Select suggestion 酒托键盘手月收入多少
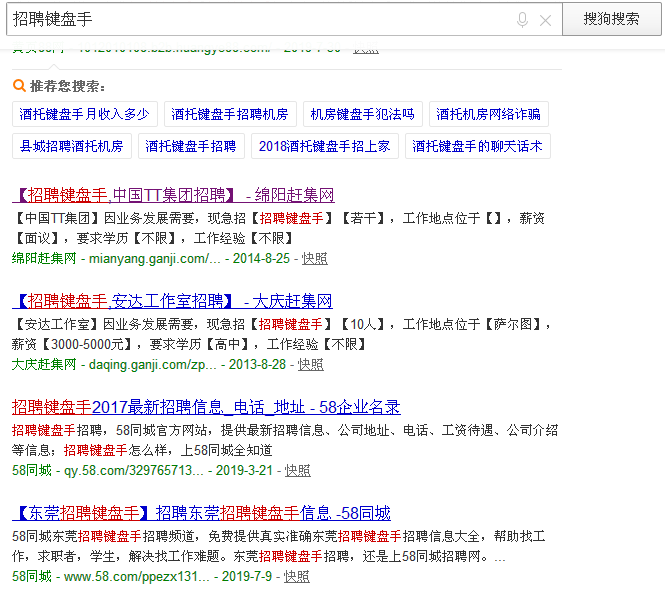 pyautogui.click(x=84, y=115)
